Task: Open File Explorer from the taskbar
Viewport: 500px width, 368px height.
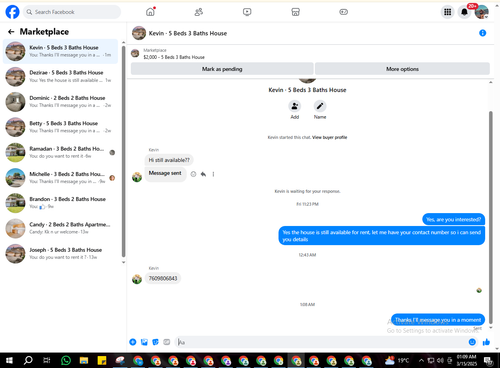Action: 84,360
